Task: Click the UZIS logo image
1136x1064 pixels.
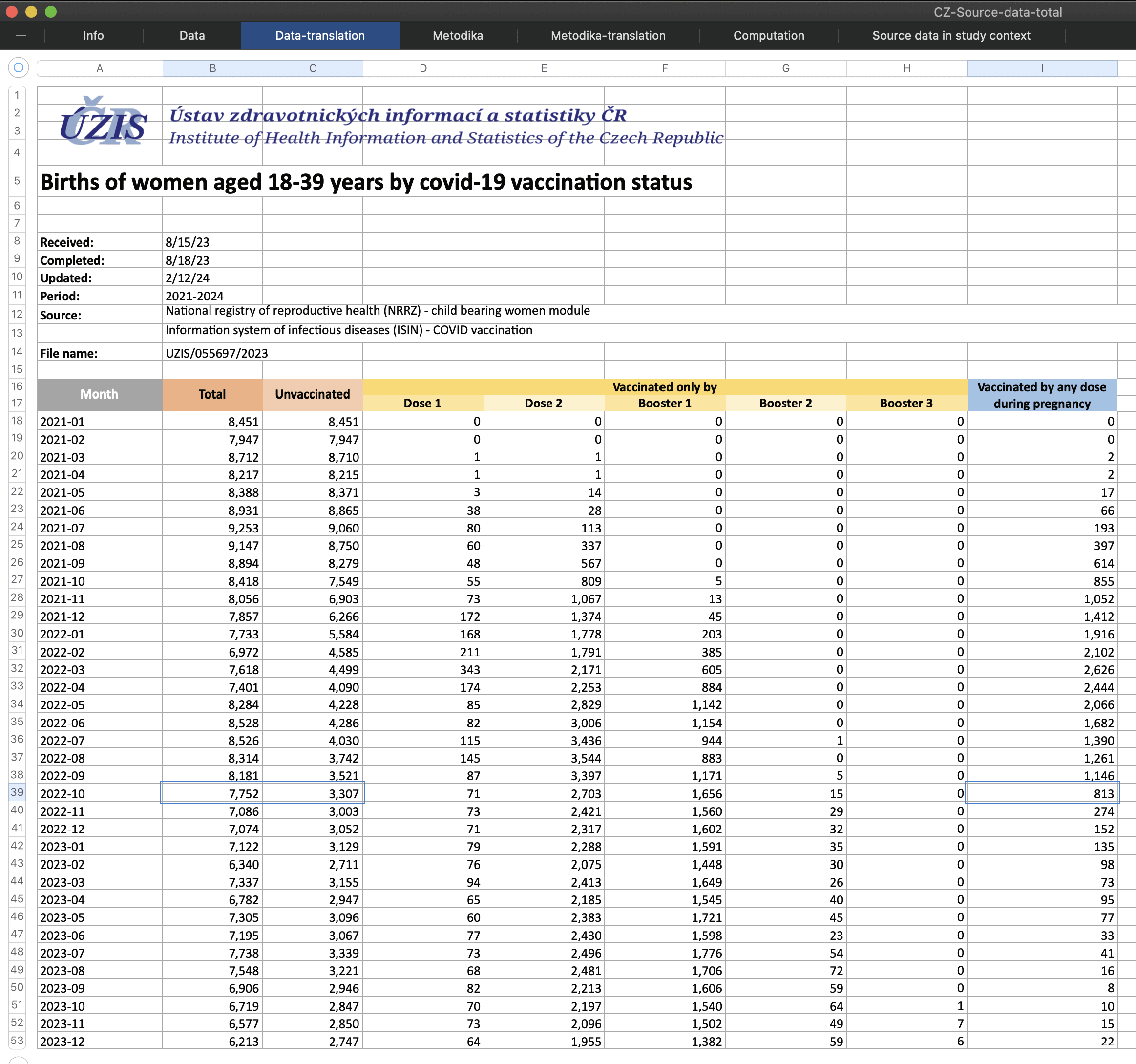Action: point(104,121)
